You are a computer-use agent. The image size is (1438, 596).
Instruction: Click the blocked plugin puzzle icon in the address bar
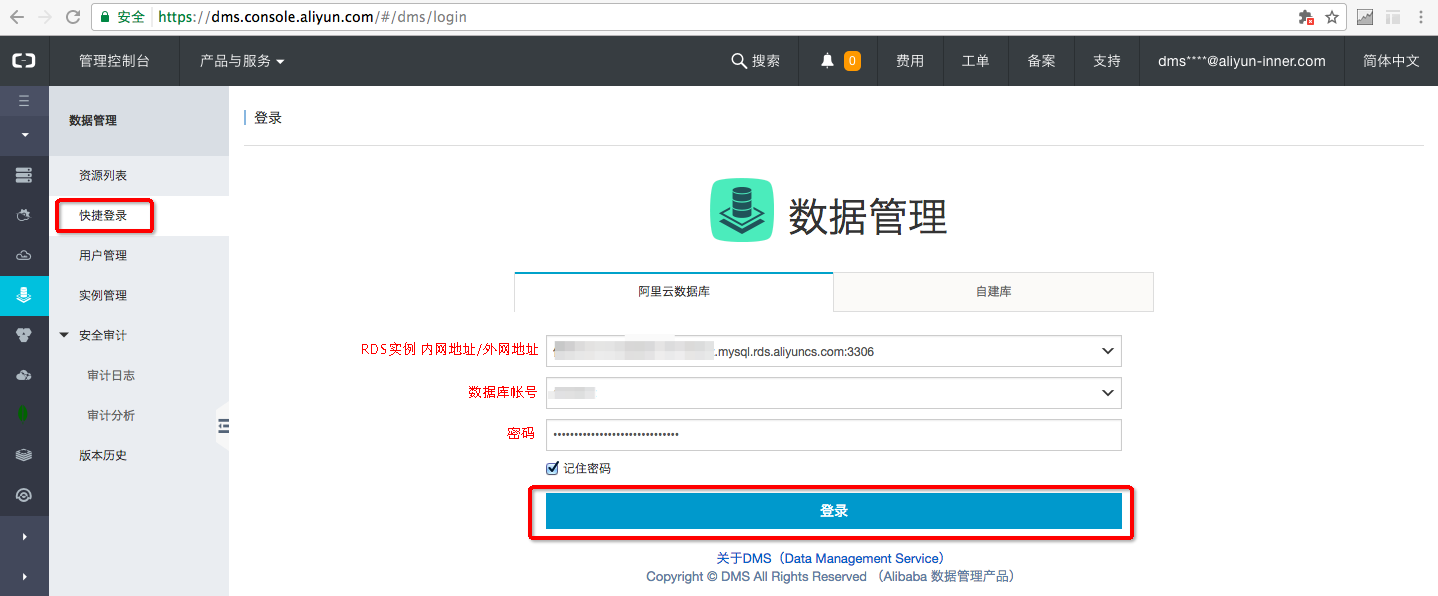[x=1305, y=17]
